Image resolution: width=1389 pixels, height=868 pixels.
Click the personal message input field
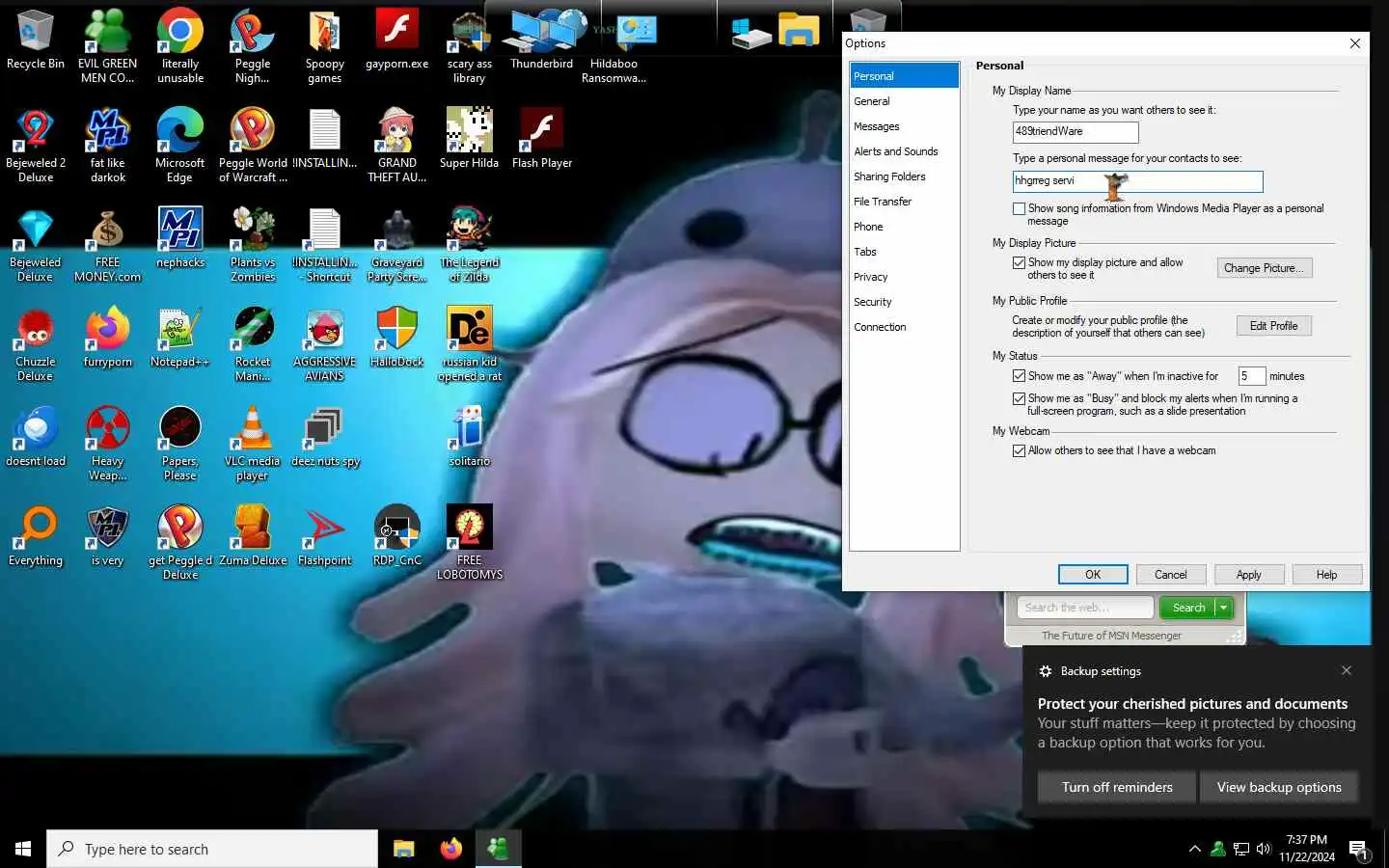point(1138,181)
